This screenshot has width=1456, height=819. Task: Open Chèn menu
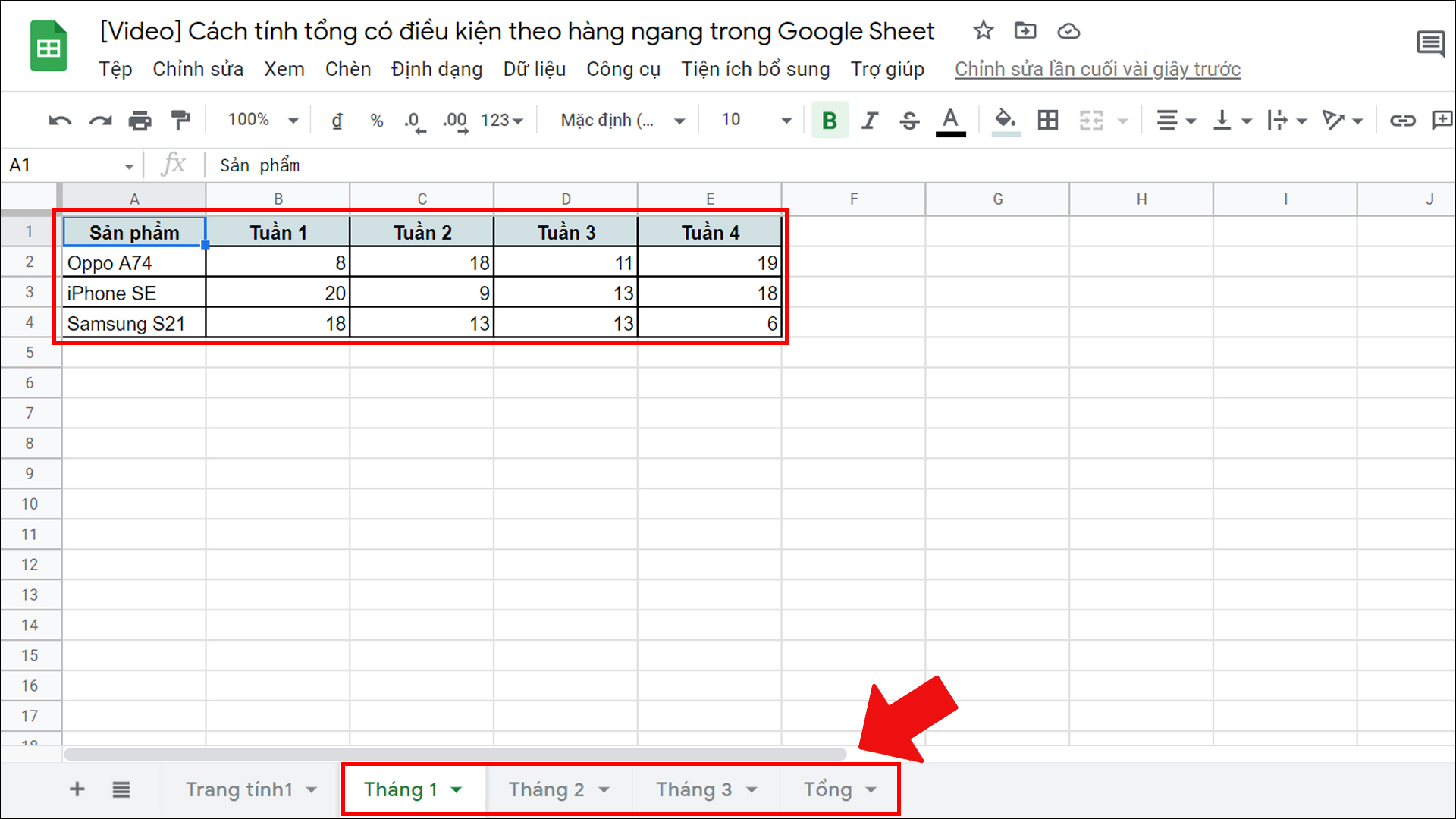tap(348, 69)
